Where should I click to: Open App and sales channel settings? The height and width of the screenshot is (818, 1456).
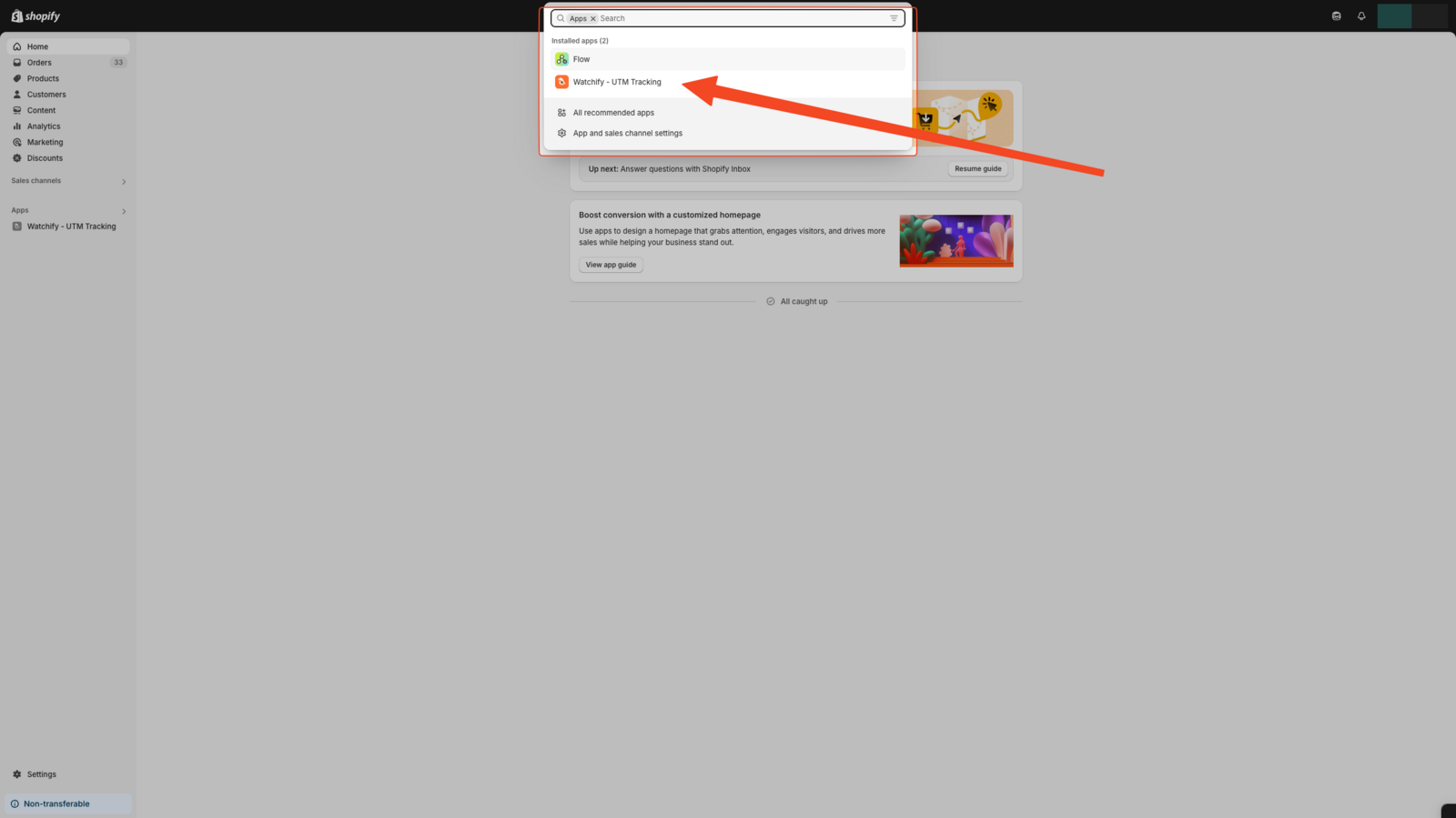[x=627, y=133]
